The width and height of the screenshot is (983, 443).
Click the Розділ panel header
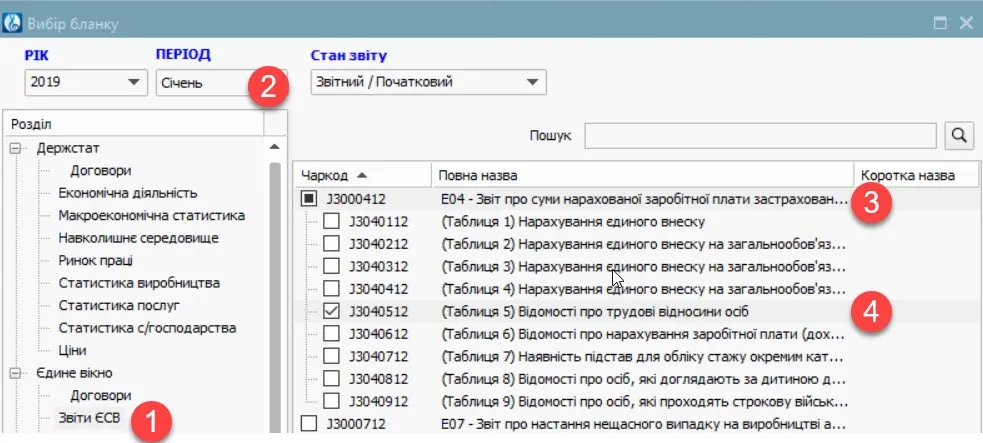click(x=134, y=123)
